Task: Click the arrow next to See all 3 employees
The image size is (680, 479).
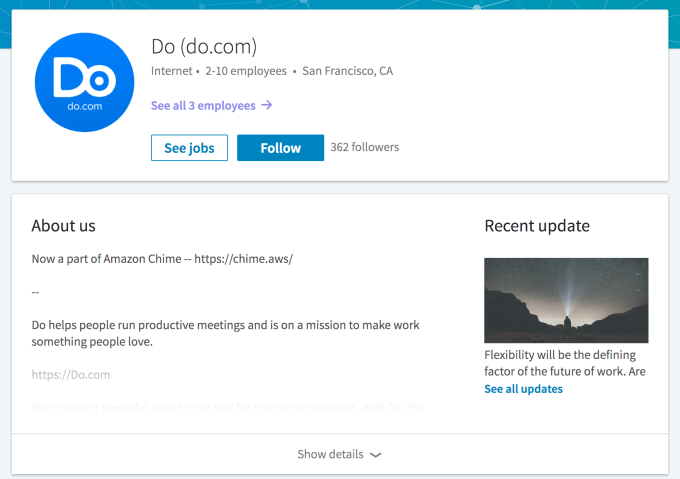Action: coord(266,105)
